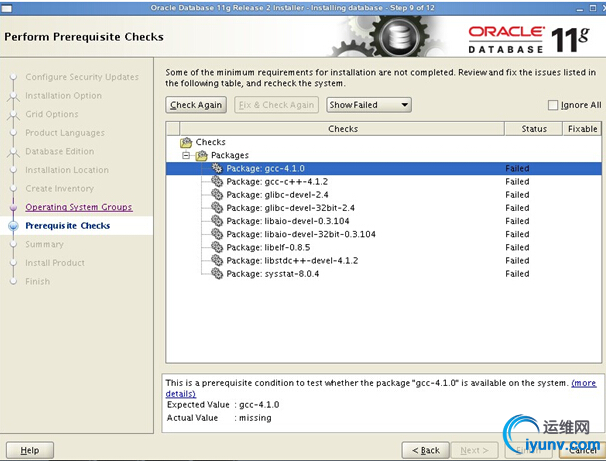Image resolution: width=606 pixels, height=461 pixels.
Task: Click the Check Again button
Action: click(196, 105)
